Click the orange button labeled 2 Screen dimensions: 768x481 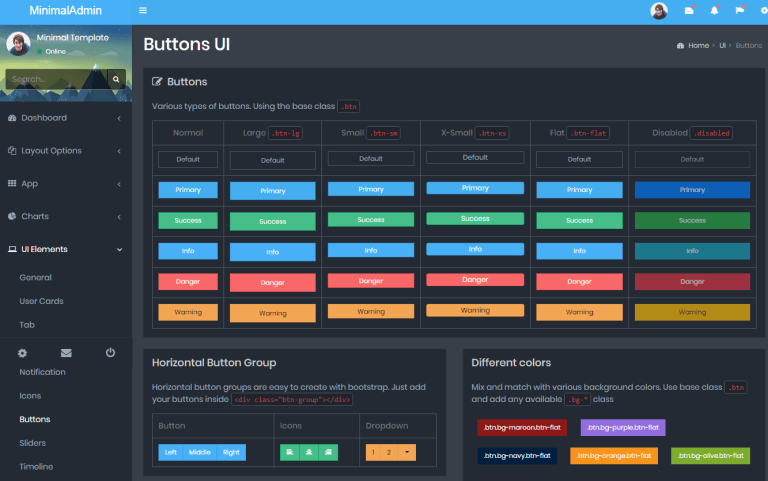coord(389,452)
